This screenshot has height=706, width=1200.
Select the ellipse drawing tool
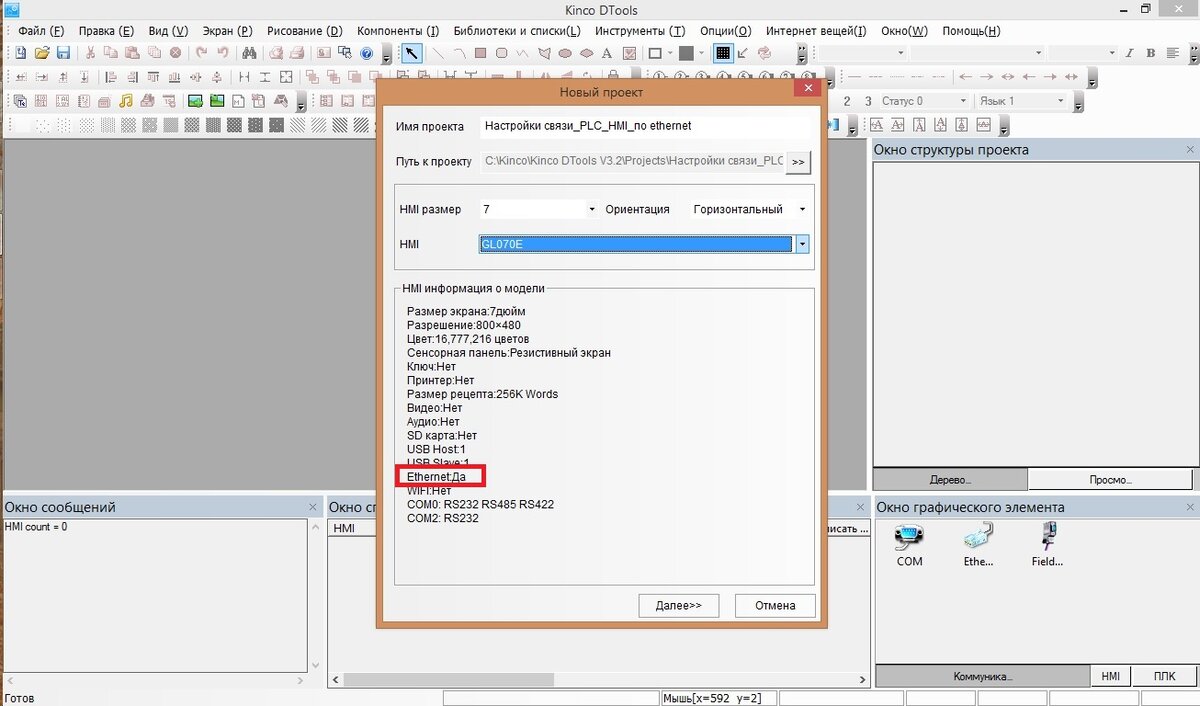coord(565,53)
